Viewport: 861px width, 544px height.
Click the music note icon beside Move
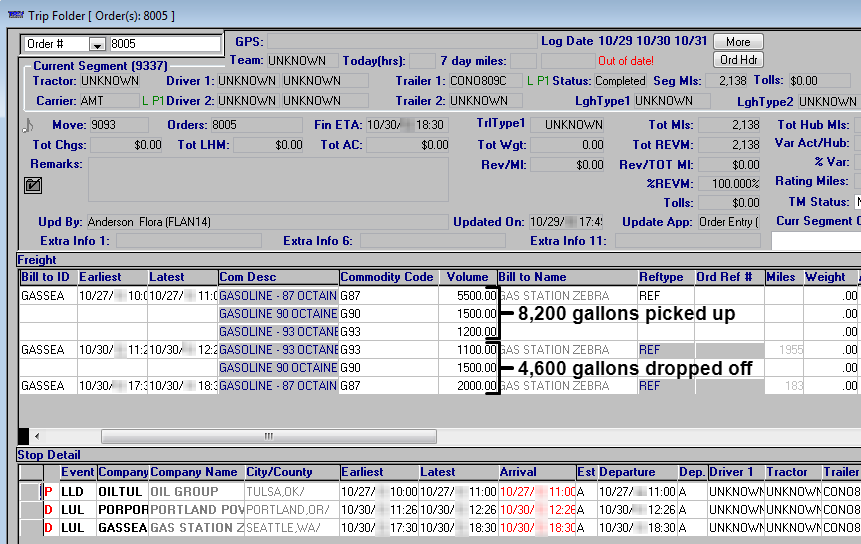coord(28,125)
